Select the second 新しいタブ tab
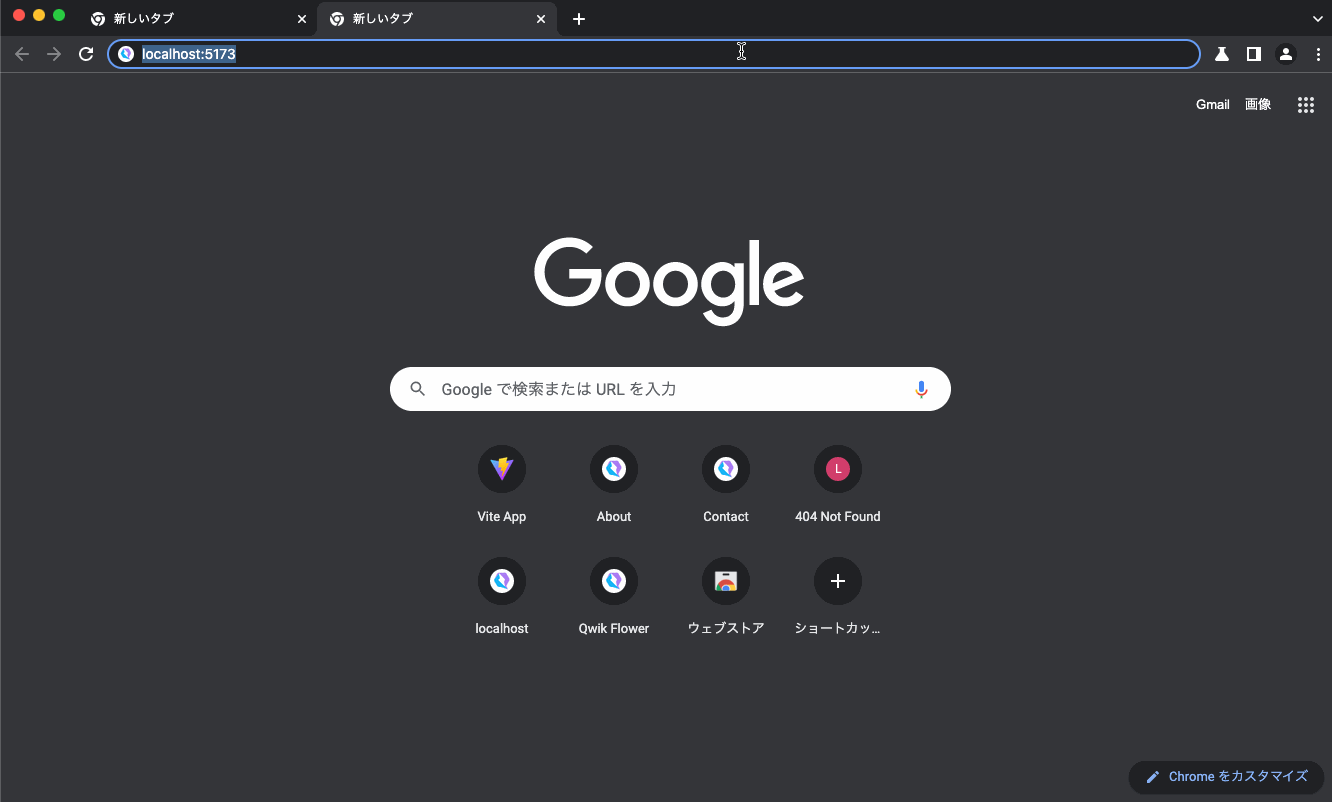The height and width of the screenshot is (802, 1332). (437, 19)
